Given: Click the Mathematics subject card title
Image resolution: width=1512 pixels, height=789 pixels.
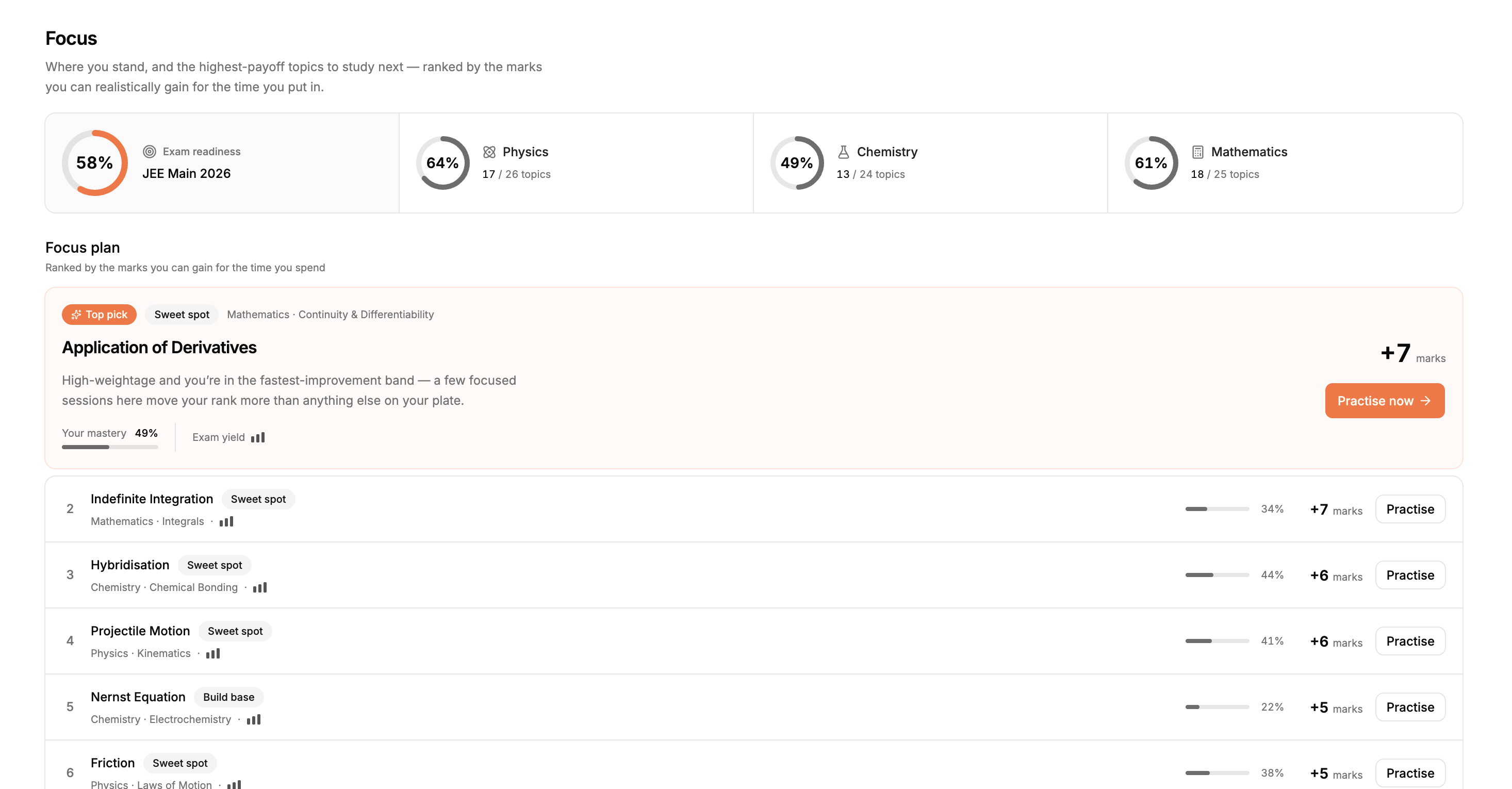Looking at the screenshot, I should (x=1249, y=152).
